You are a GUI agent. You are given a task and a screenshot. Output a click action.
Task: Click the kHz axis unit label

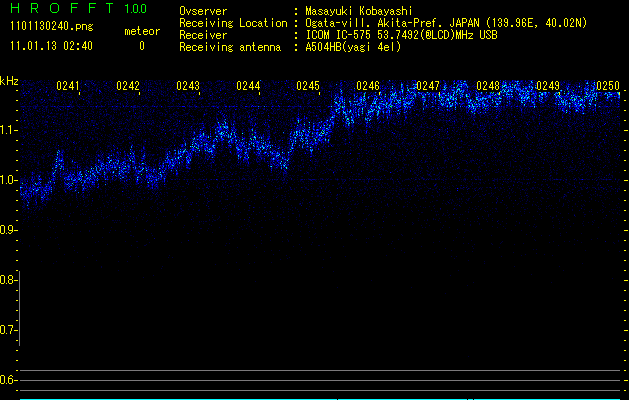point(9,81)
